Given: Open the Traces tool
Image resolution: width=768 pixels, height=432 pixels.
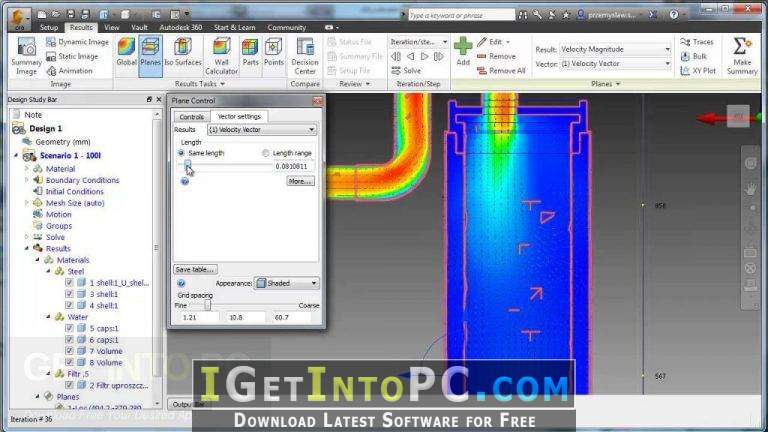Looking at the screenshot, I should (697, 42).
